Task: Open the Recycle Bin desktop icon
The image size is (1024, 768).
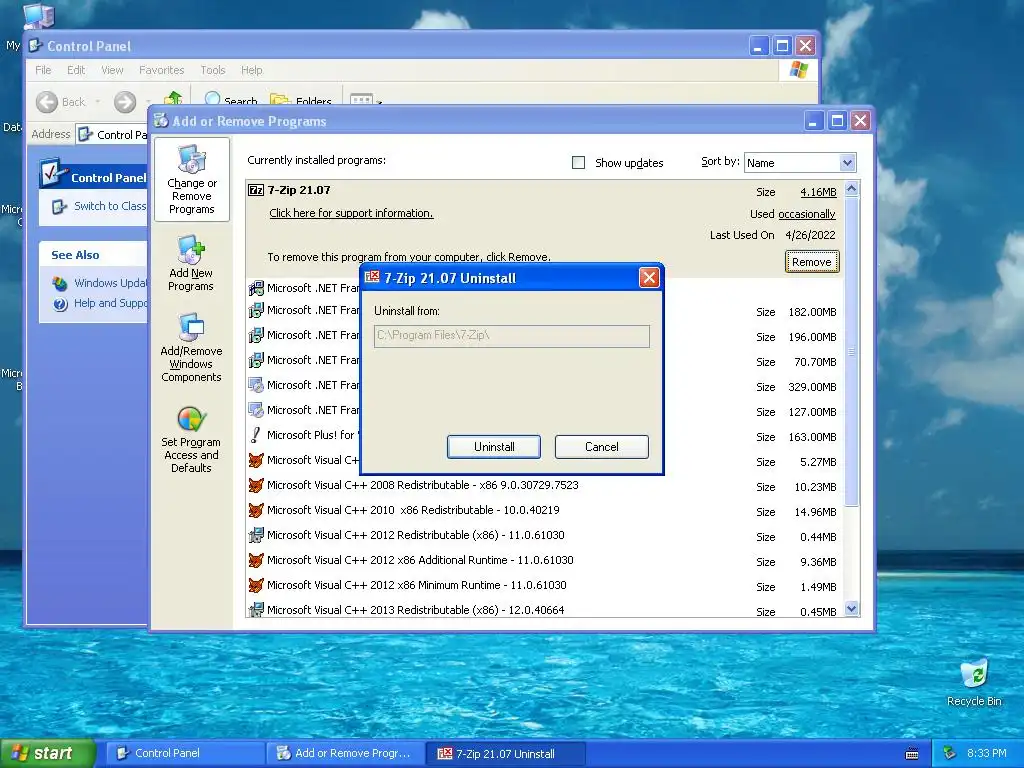Action: point(974,675)
